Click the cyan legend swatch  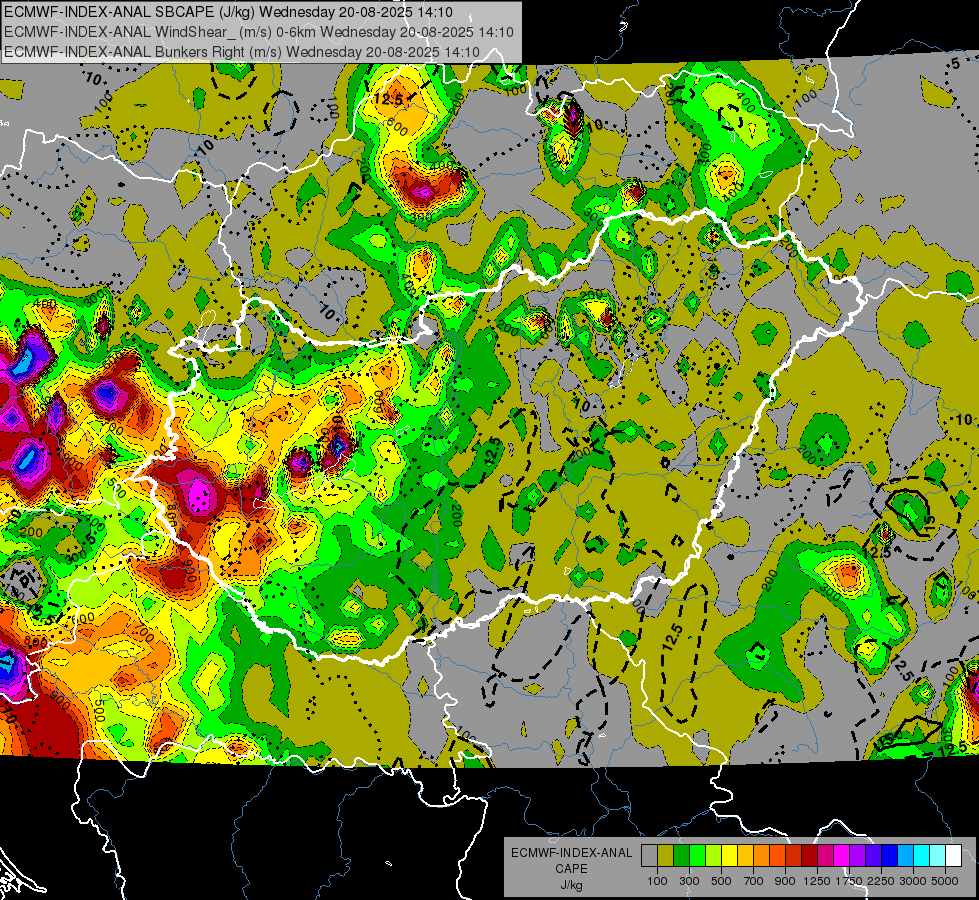coord(922,855)
